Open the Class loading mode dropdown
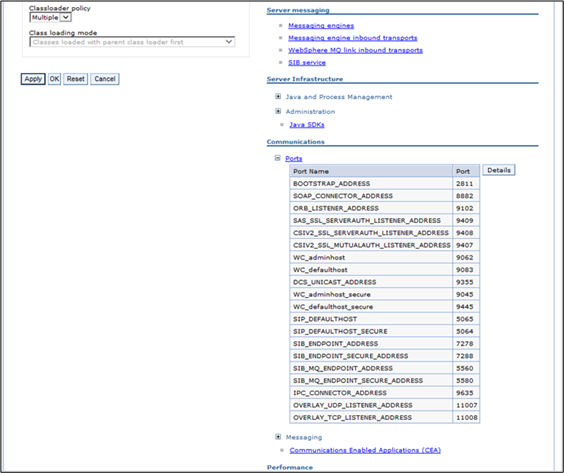564x473 pixels. 132,42
